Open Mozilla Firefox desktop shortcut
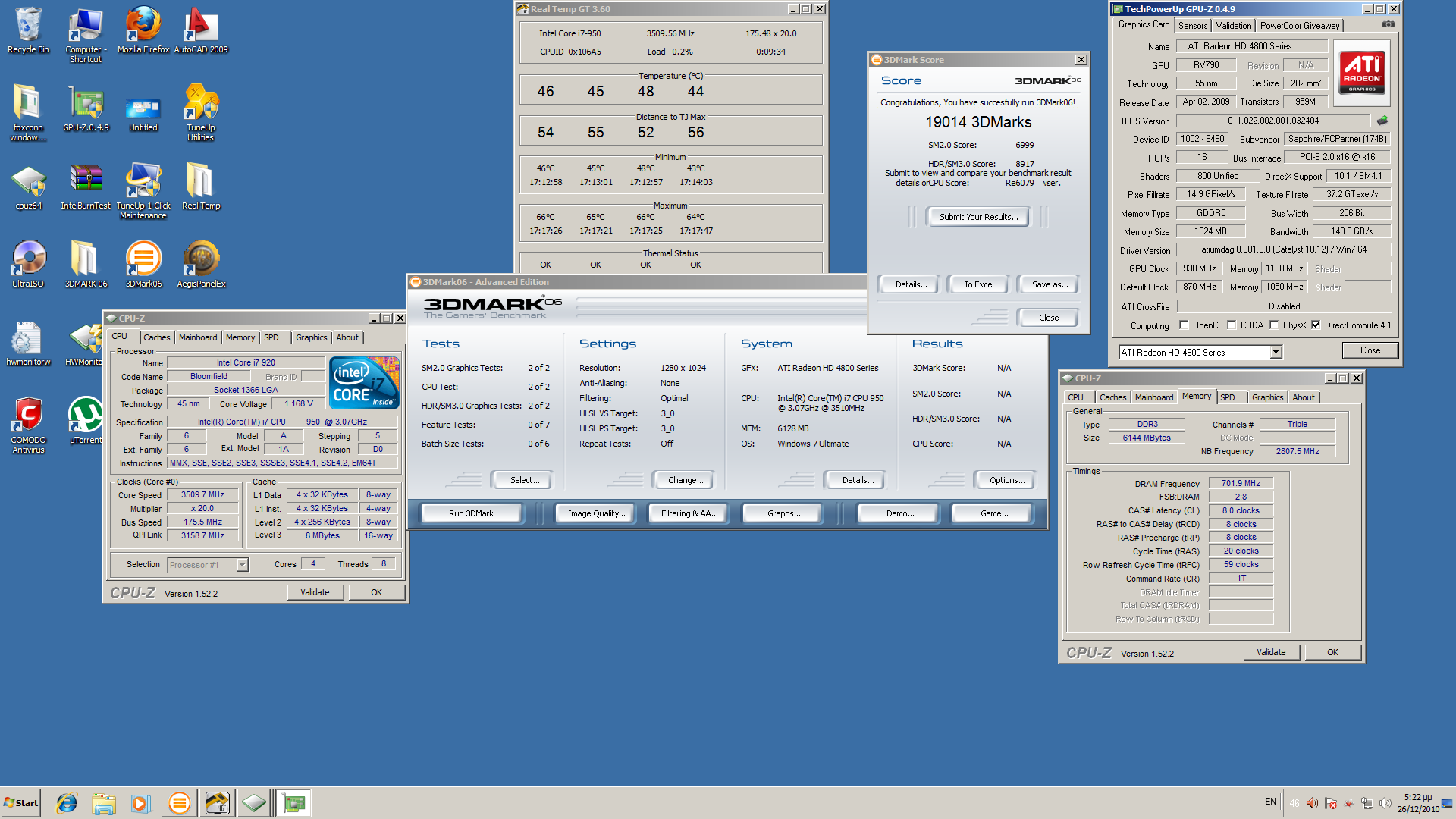1456x819 pixels. click(143, 30)
